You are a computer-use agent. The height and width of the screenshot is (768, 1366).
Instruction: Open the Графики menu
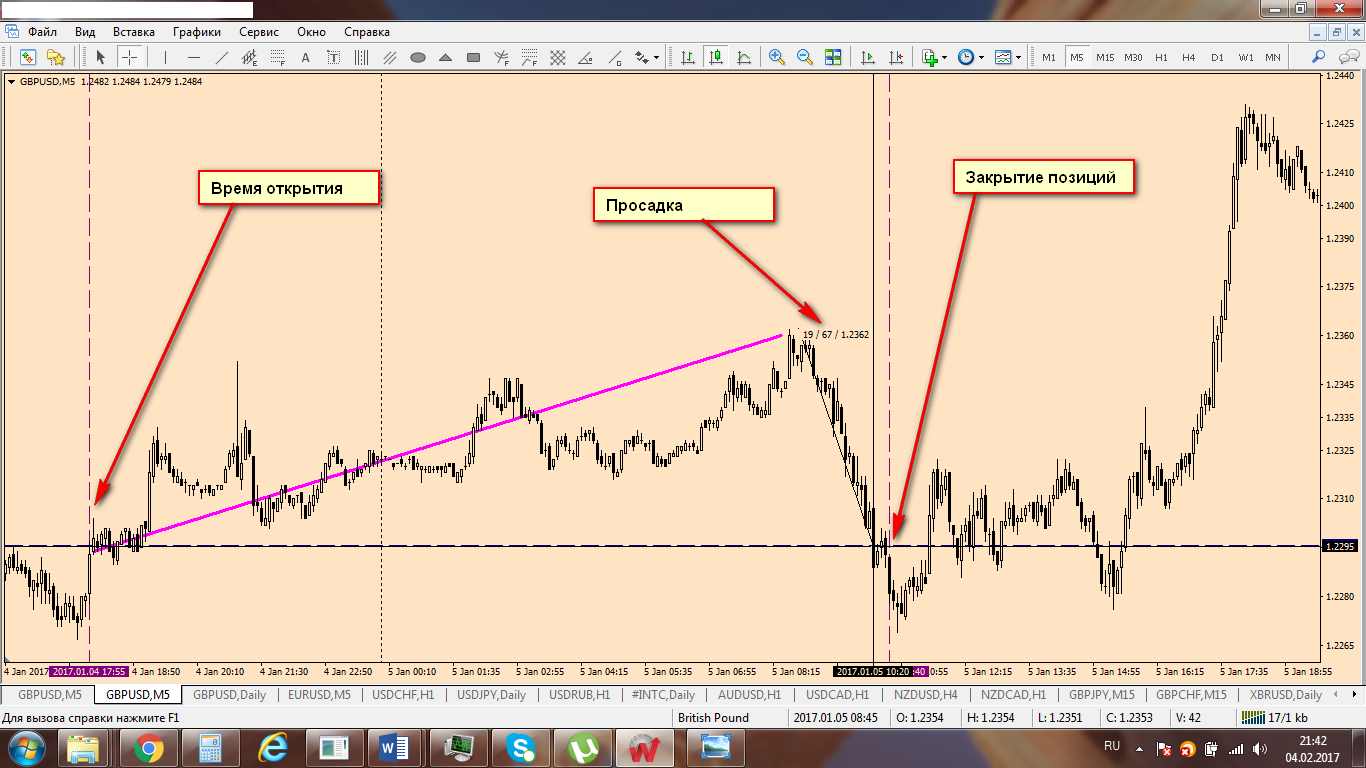pos(197,32)
